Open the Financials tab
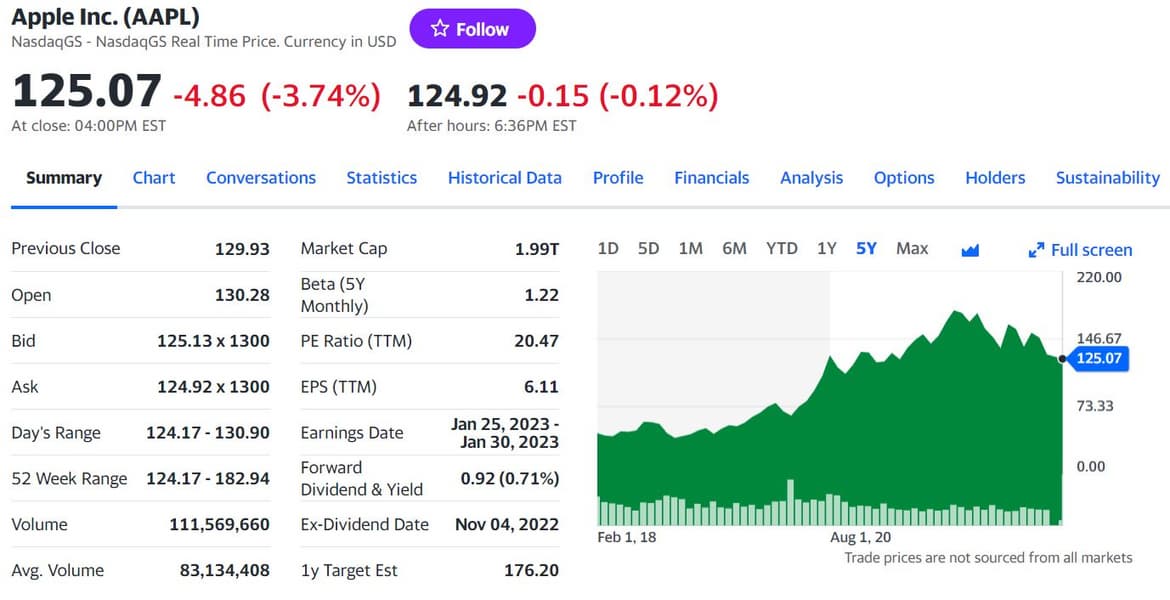Viewport: 1170px width, 600px height. click(712, 178)
